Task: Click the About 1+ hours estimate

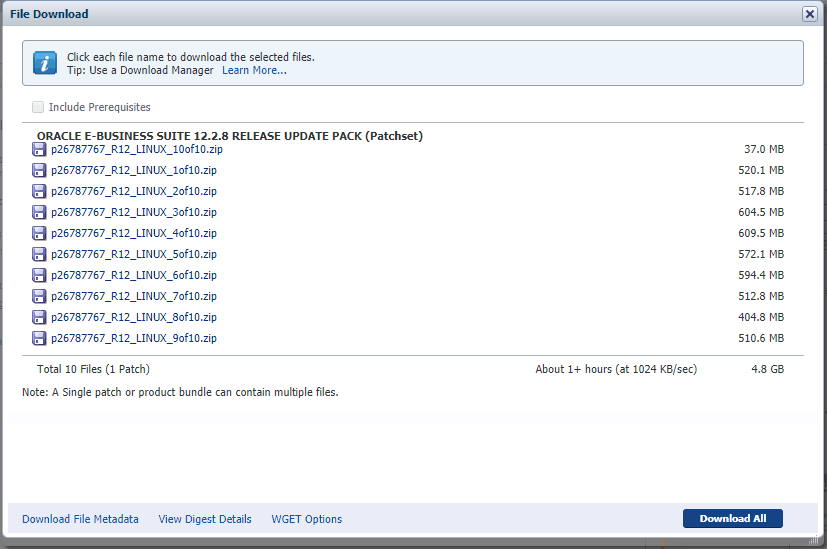Action: click(616, 369)
